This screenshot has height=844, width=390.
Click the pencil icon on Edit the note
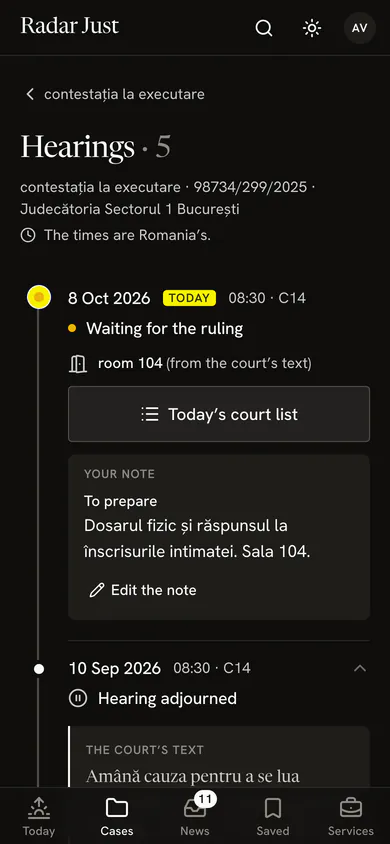pos(97,590)
